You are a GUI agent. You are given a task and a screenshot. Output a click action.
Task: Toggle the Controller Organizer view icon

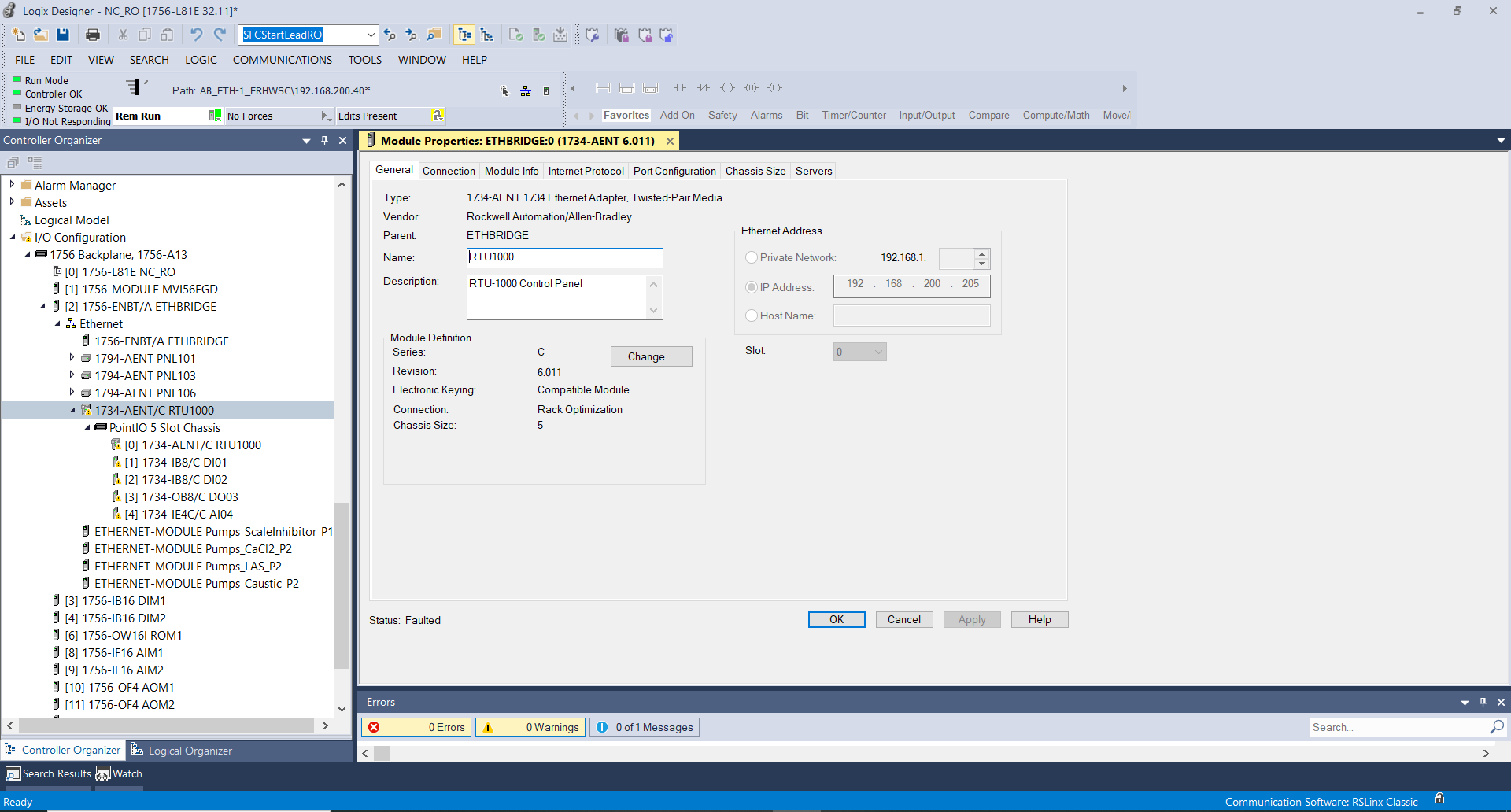pyautogui.click(x=464, y=35)
